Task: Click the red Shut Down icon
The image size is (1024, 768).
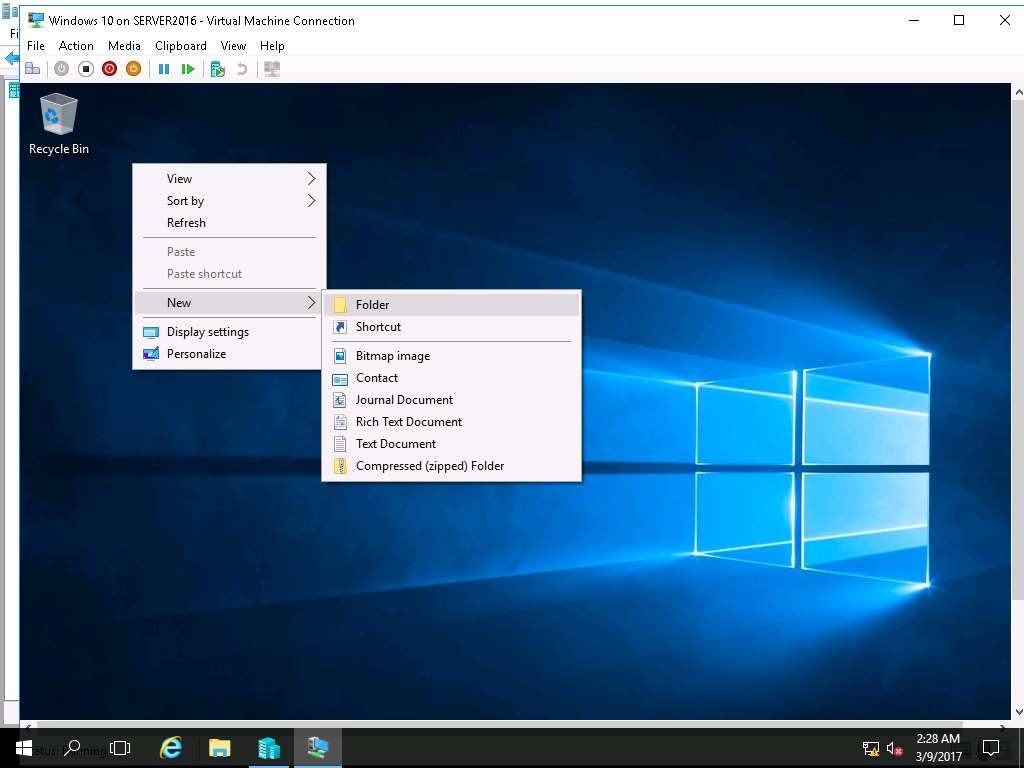Action: 110,69
